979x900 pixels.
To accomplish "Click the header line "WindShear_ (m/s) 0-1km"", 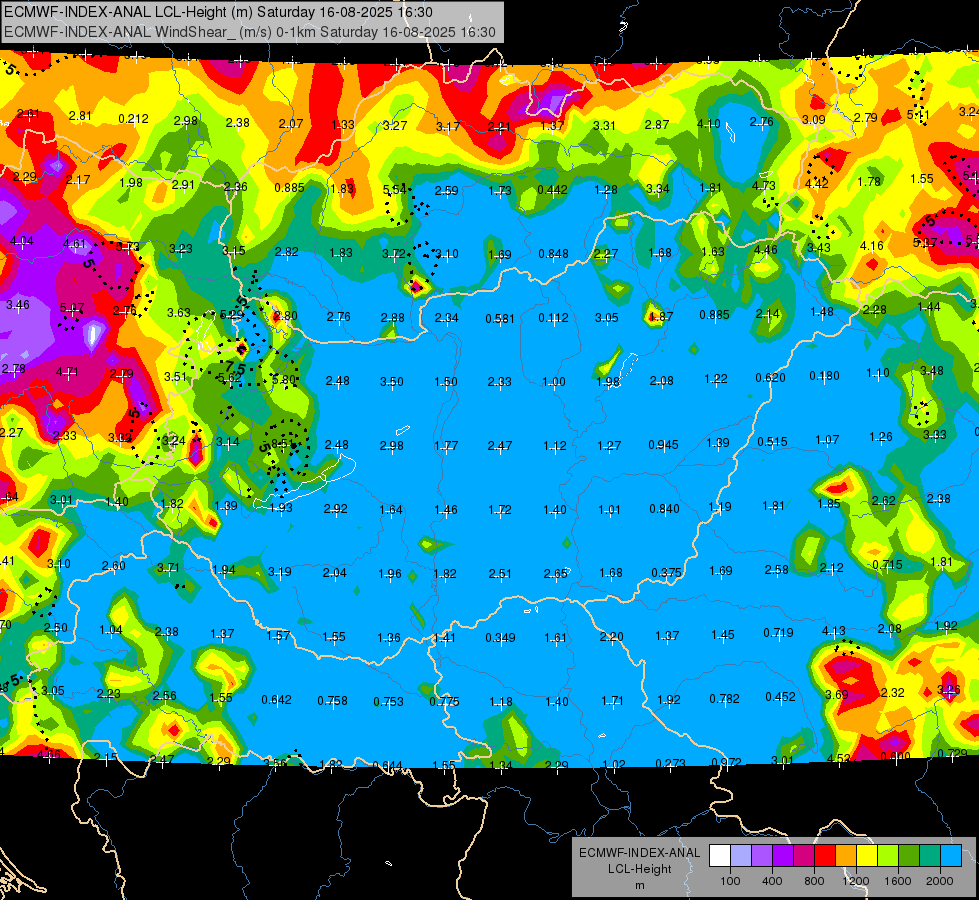I will tap(237, 32).
